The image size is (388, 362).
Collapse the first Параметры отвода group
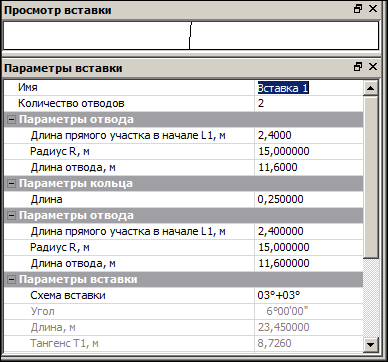tap(11, 119)
